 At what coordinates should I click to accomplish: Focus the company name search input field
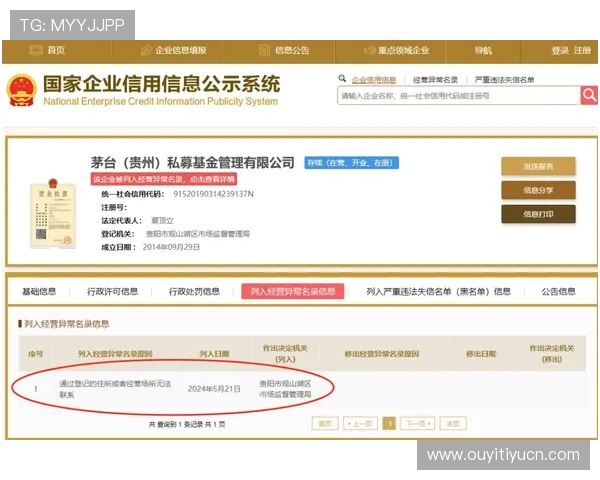click(x=459, y=96)
